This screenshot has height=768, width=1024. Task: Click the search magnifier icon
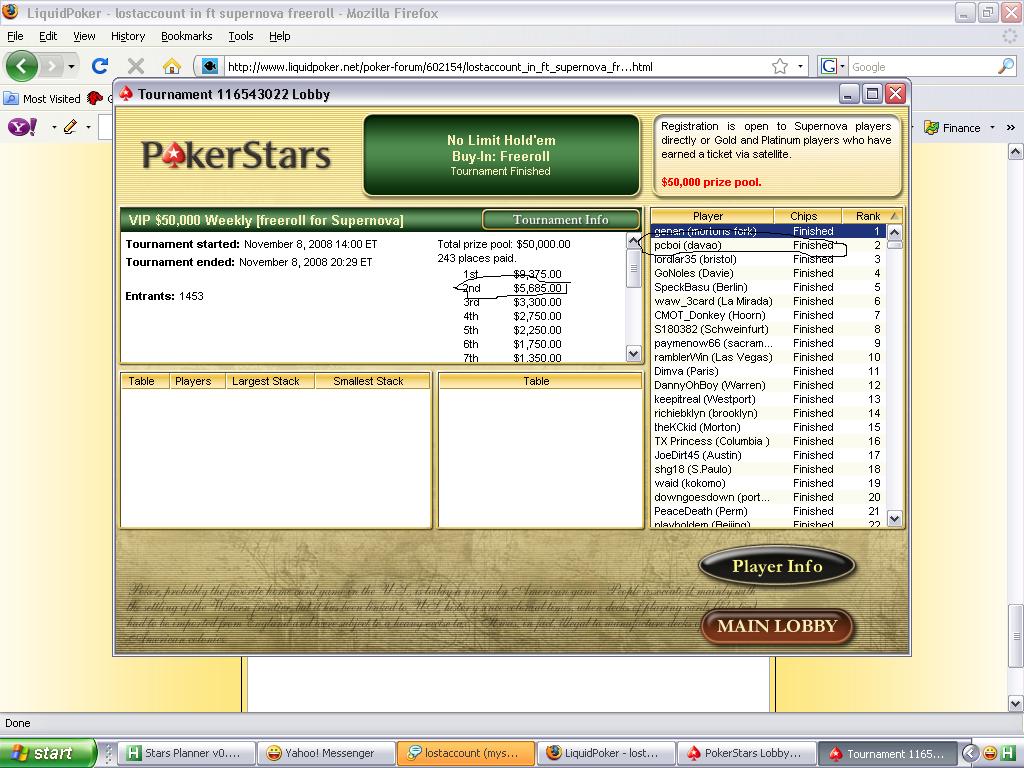tap(1006, 67)
